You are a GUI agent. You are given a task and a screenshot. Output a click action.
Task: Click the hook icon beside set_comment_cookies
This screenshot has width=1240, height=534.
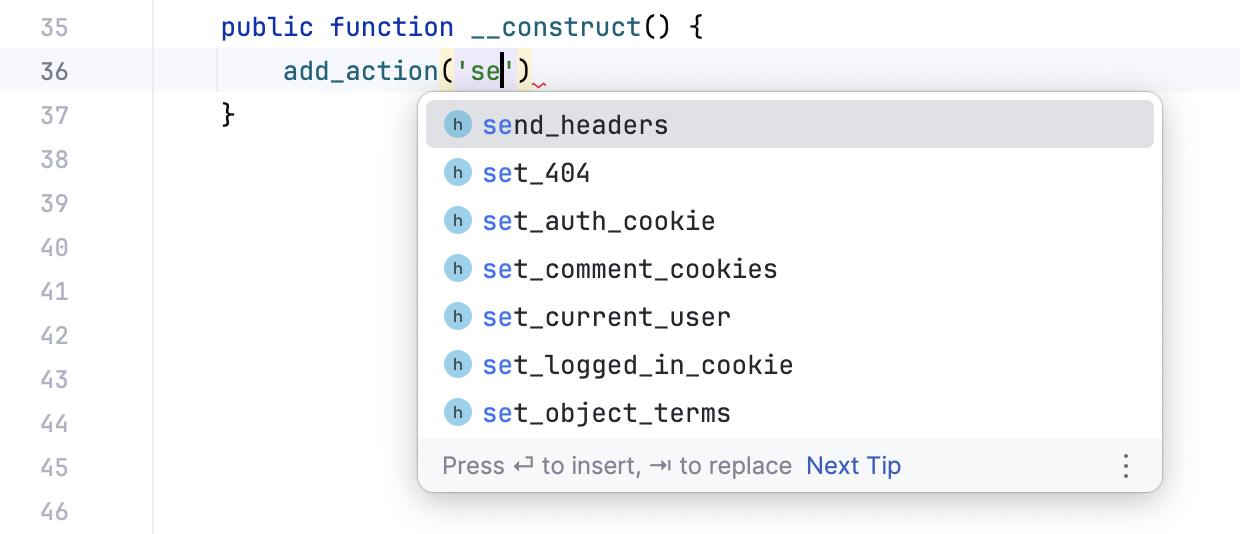(x=457, y=269)
